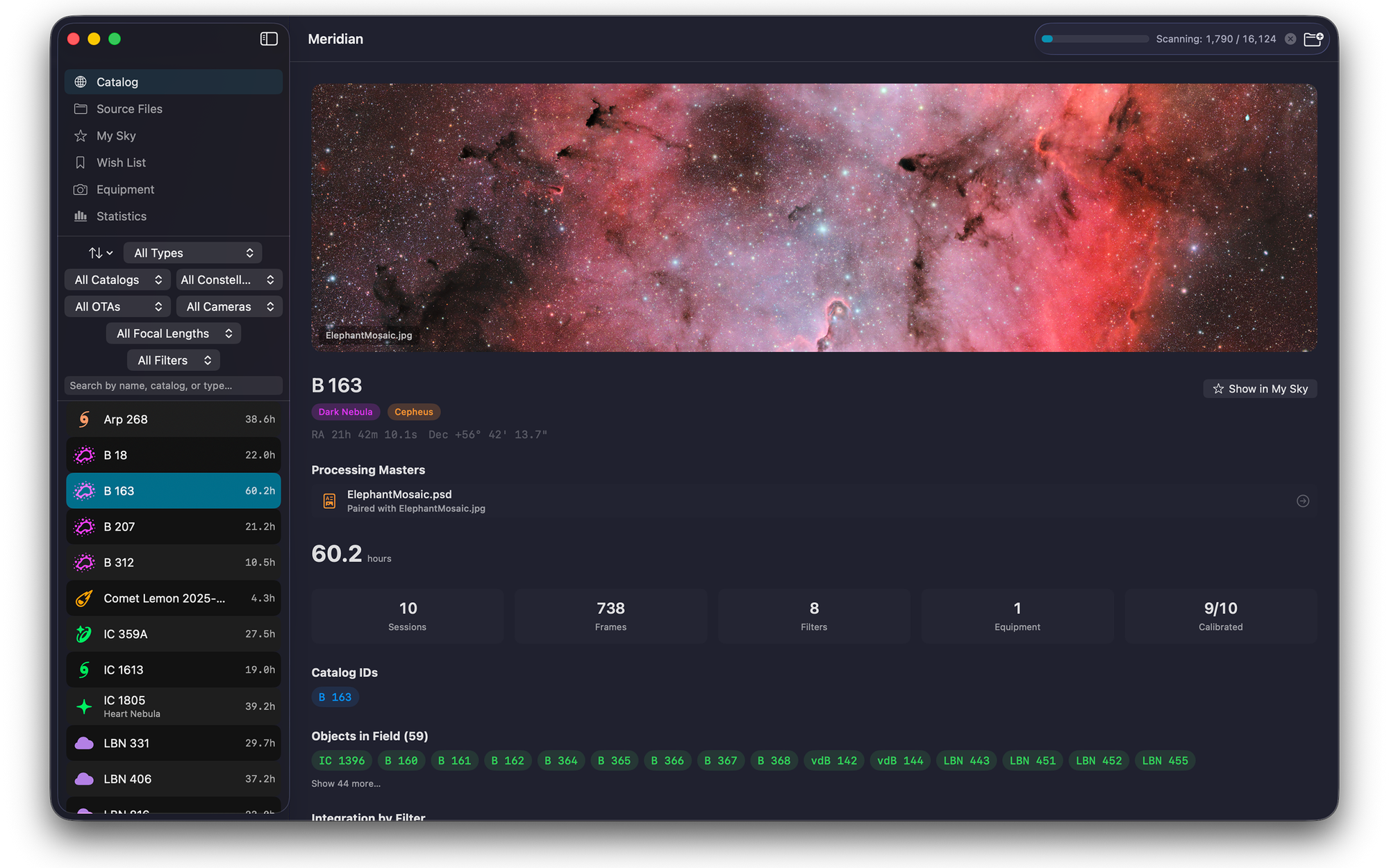Click the vdB 142 object chip
The width and height of the screenshot is (1389, 868).
(834, 761)
